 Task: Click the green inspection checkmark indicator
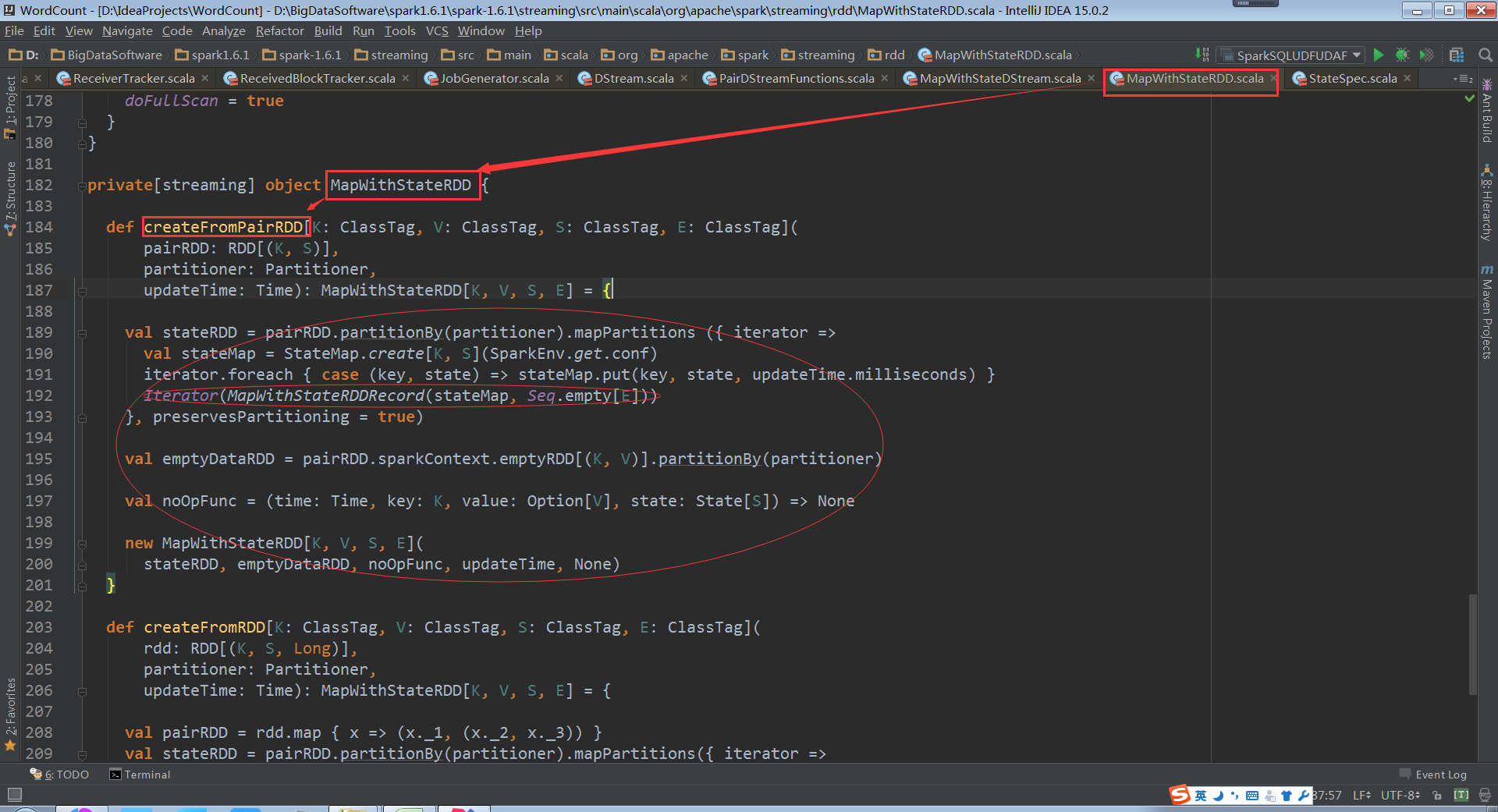pos(1470,98)
